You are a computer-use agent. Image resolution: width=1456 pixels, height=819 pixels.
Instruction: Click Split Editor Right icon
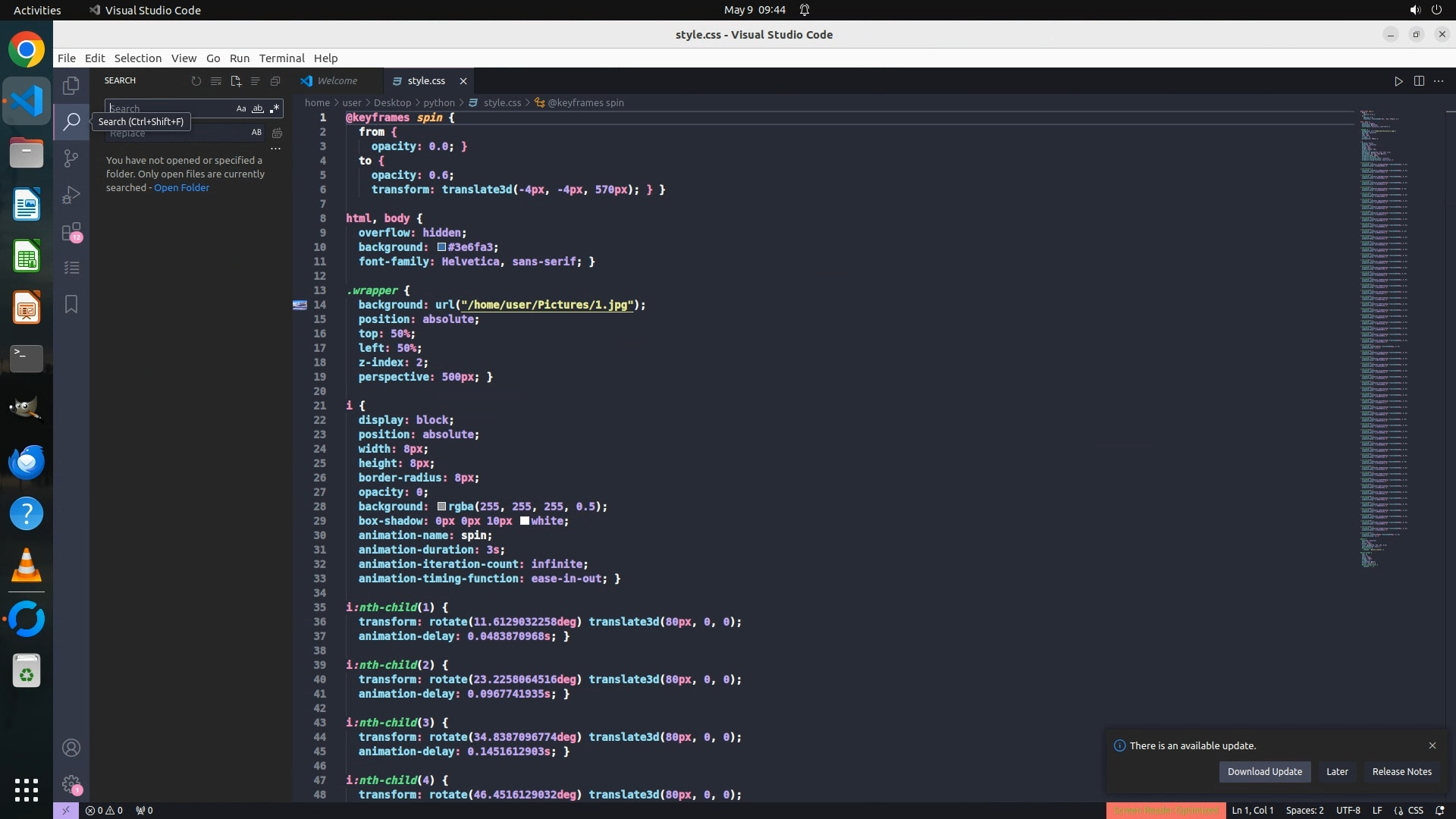pos(1419,81)
